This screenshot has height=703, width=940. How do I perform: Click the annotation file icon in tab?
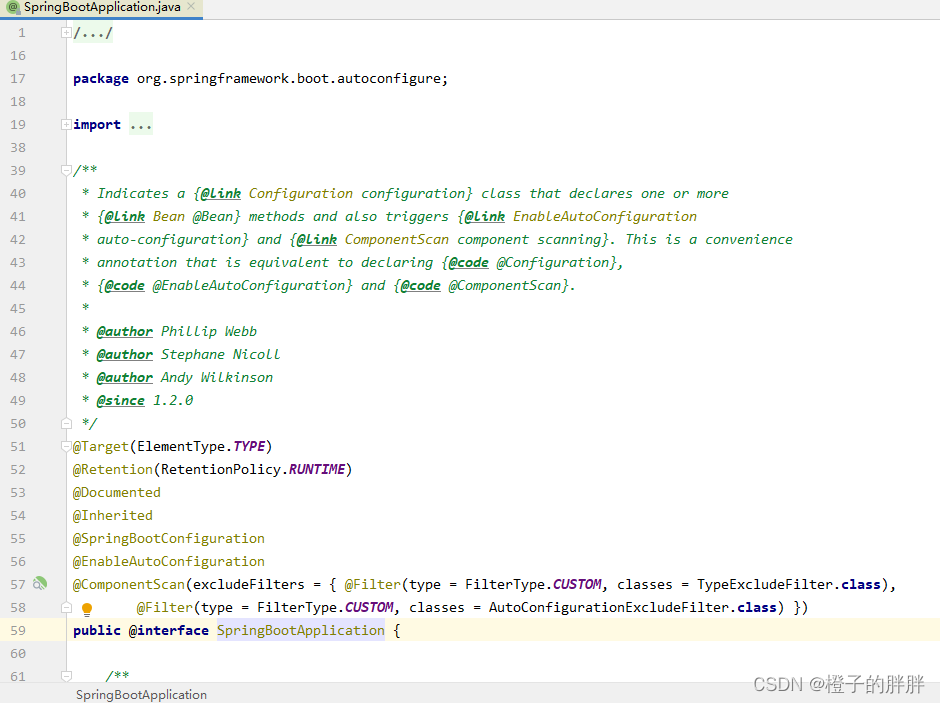[13, 7]
